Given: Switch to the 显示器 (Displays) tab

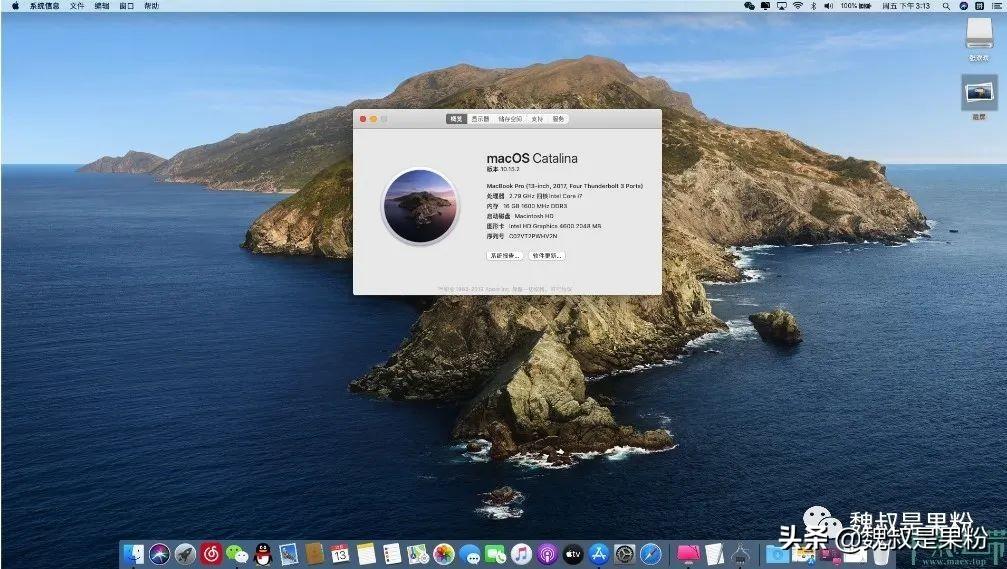Looking at the screenshot, I should click(x=481, y=119).
